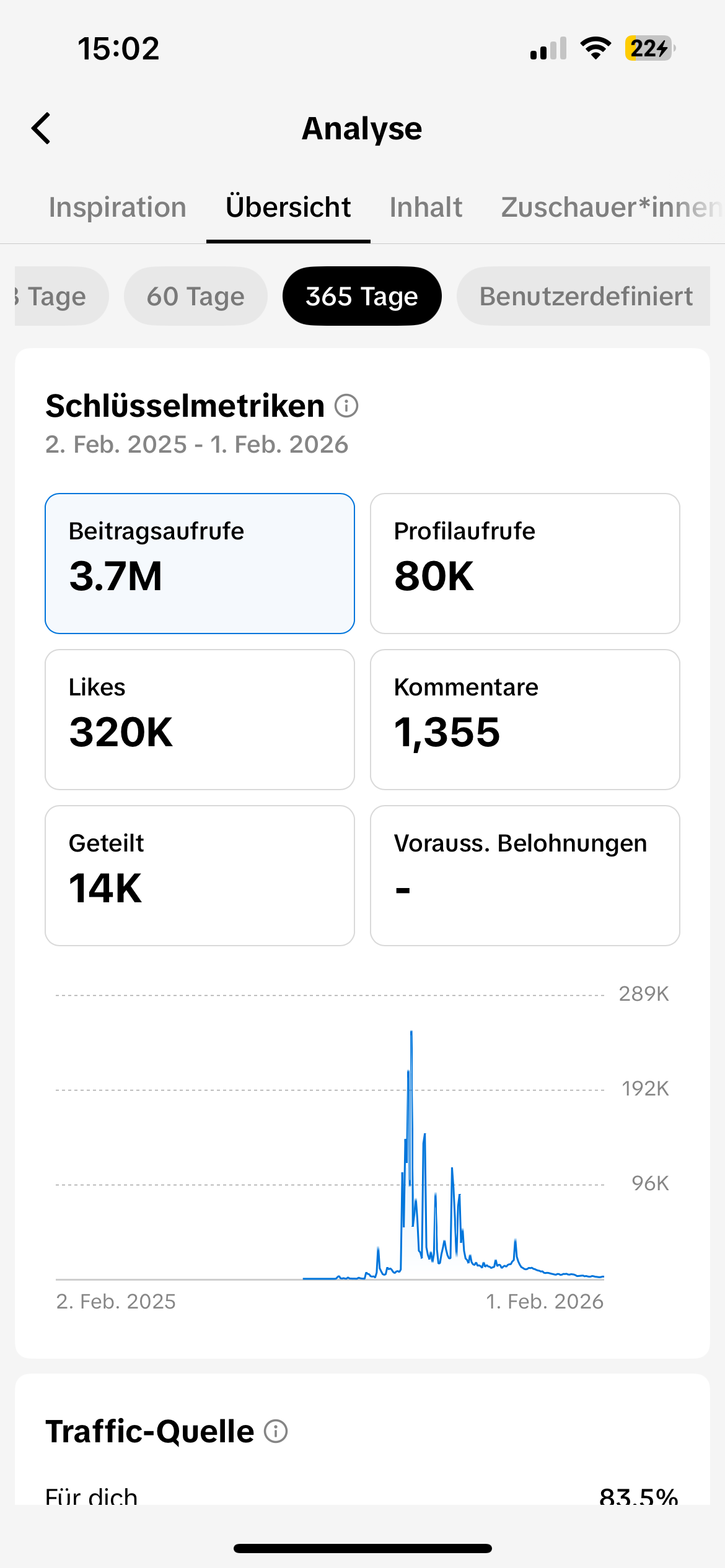Select the Übersicht tab
This screenshot has width=725, height=1568.
tap(288, 207)
